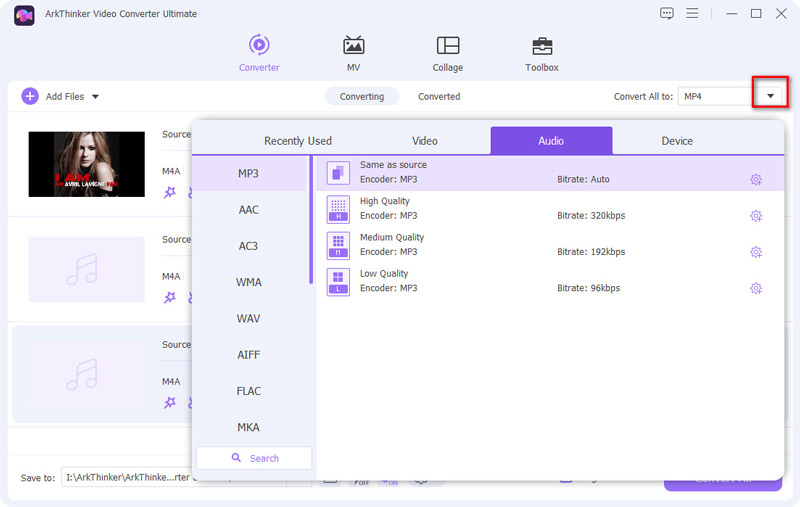Click the enhance star icon of first file
The width and height of the screenshot is (800, 507).
(169, 192)
